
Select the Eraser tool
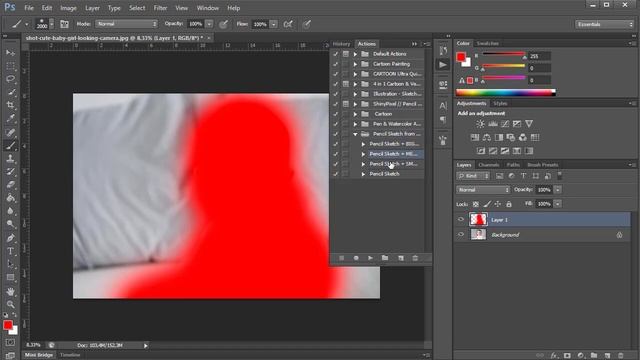pos(11,184)
